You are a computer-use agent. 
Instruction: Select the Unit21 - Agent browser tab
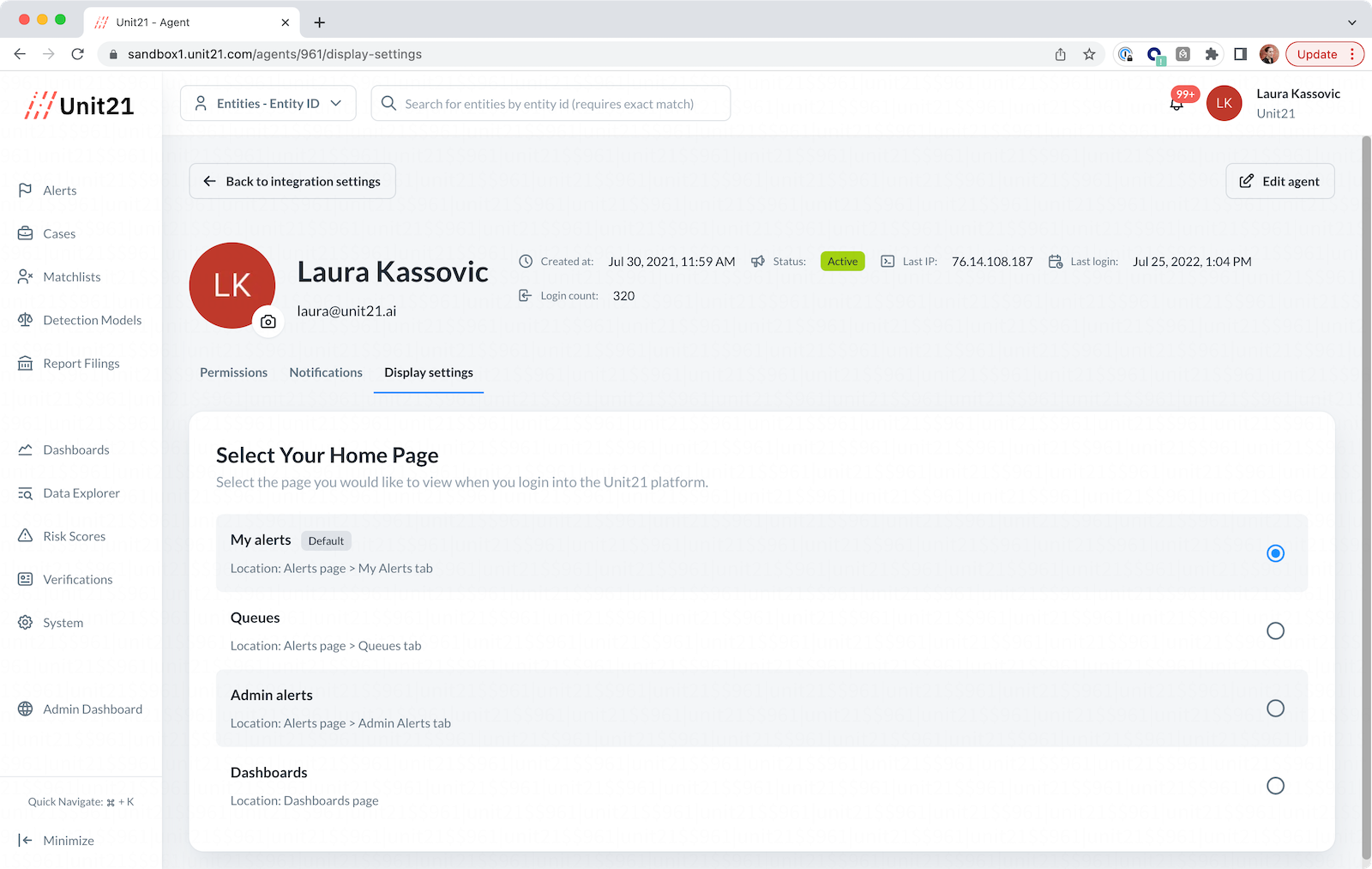pos(192,22)
